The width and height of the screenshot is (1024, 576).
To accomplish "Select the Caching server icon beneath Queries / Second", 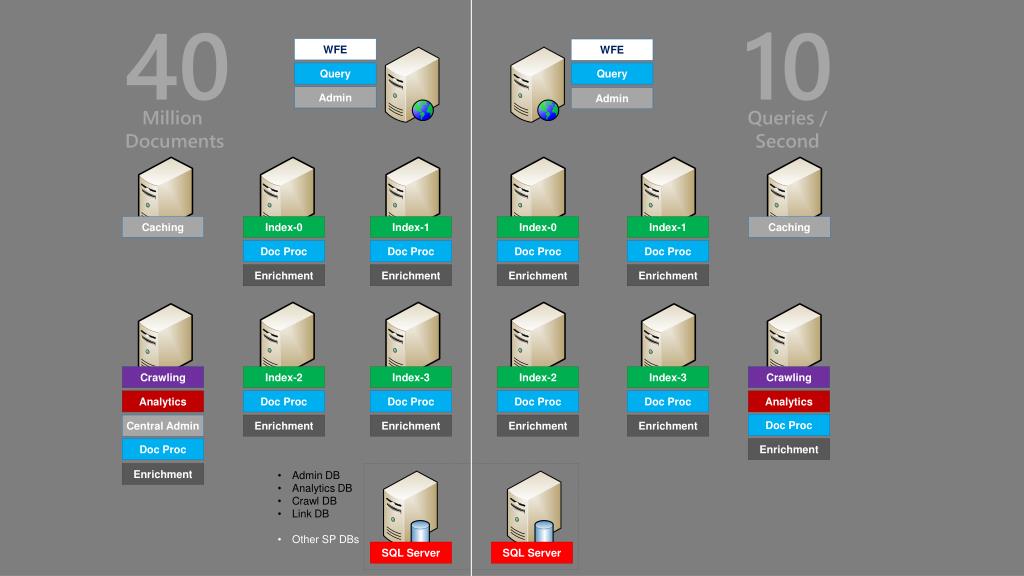I will pos(793,187).
